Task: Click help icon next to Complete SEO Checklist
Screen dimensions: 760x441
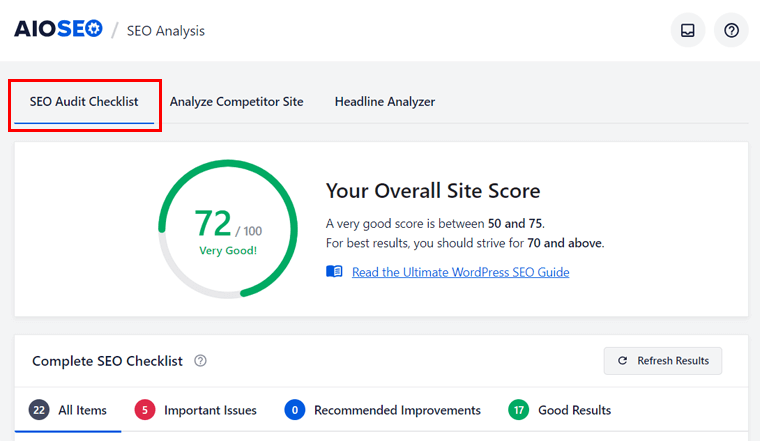Action: coord(200,361)
